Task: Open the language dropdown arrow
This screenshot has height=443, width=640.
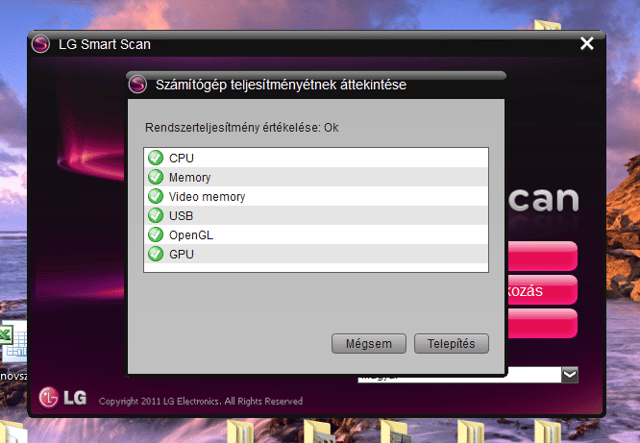Action: [x=570, y=374]
